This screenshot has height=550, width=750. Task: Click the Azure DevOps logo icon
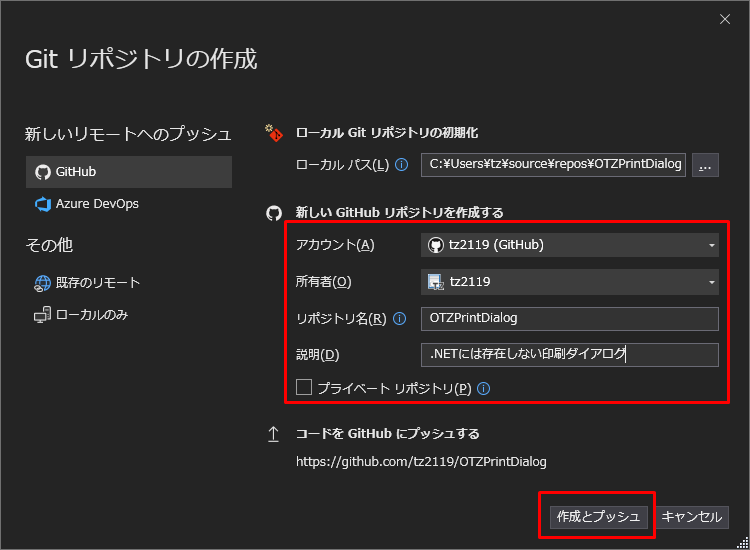(x=43, y=204)
